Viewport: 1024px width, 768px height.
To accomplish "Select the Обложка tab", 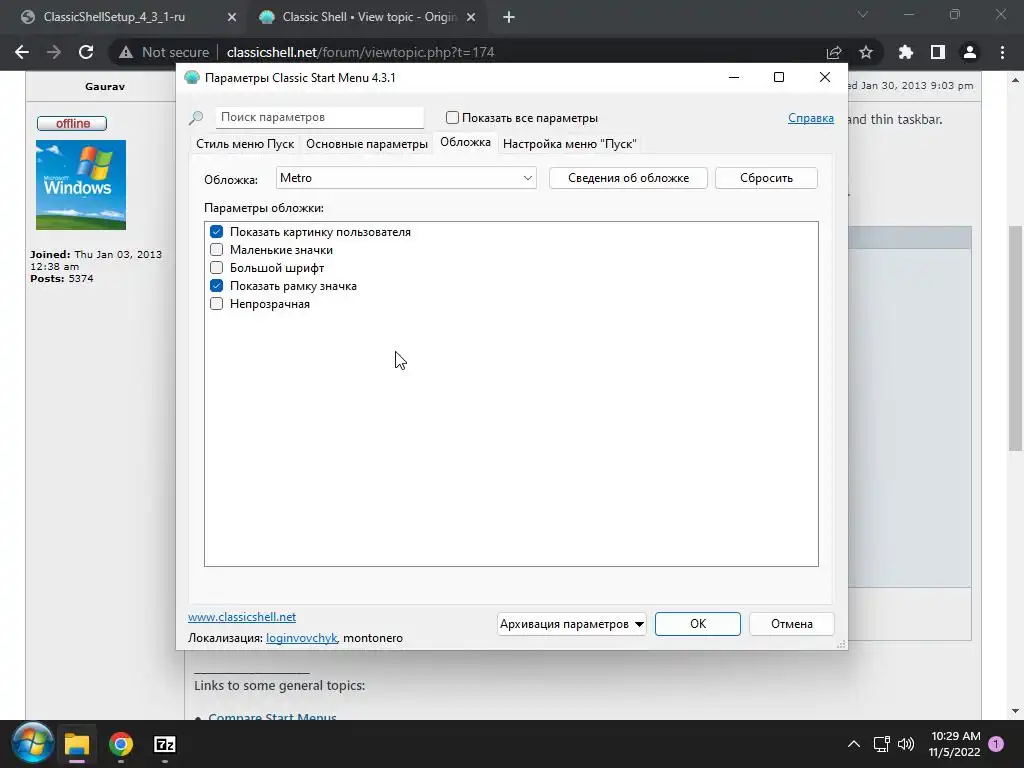I will [465, 142].
